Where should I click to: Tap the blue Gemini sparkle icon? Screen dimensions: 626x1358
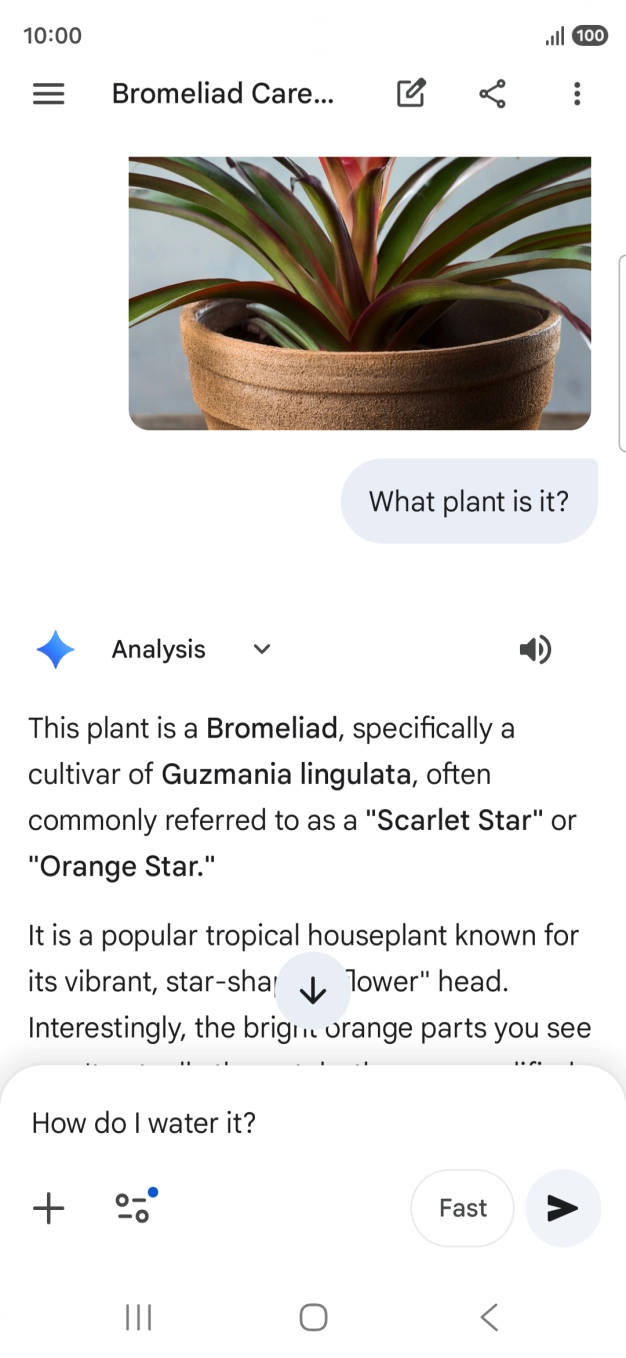pyautogui.click(x=56, y=650)
